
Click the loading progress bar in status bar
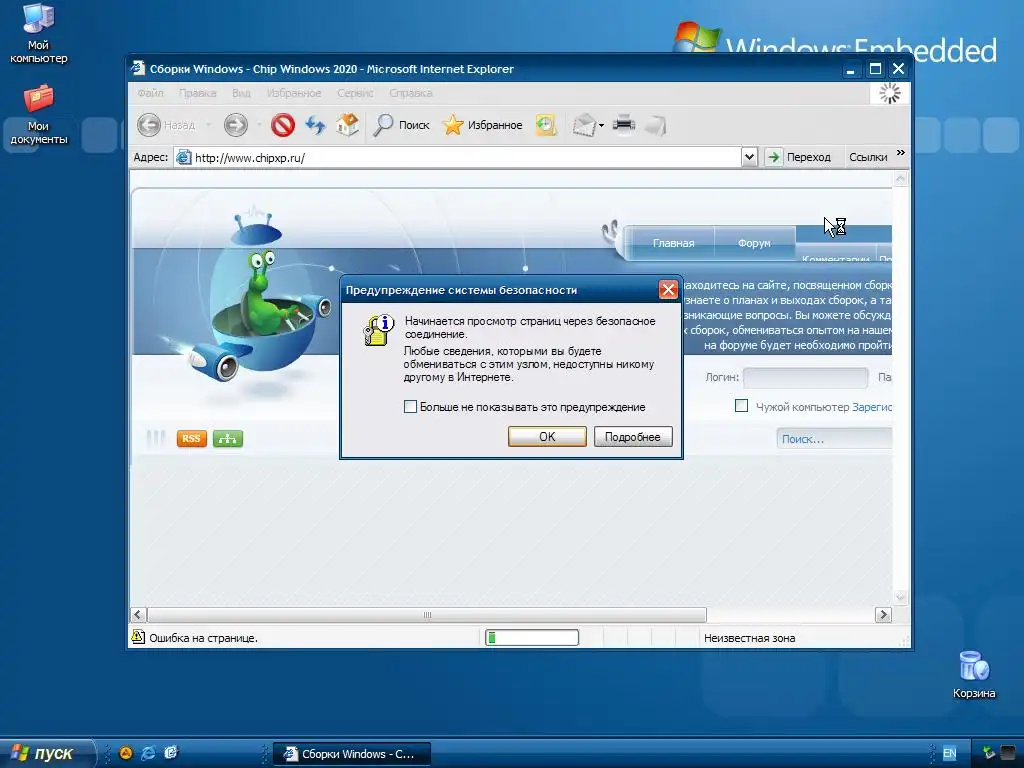tap(532, 637)
